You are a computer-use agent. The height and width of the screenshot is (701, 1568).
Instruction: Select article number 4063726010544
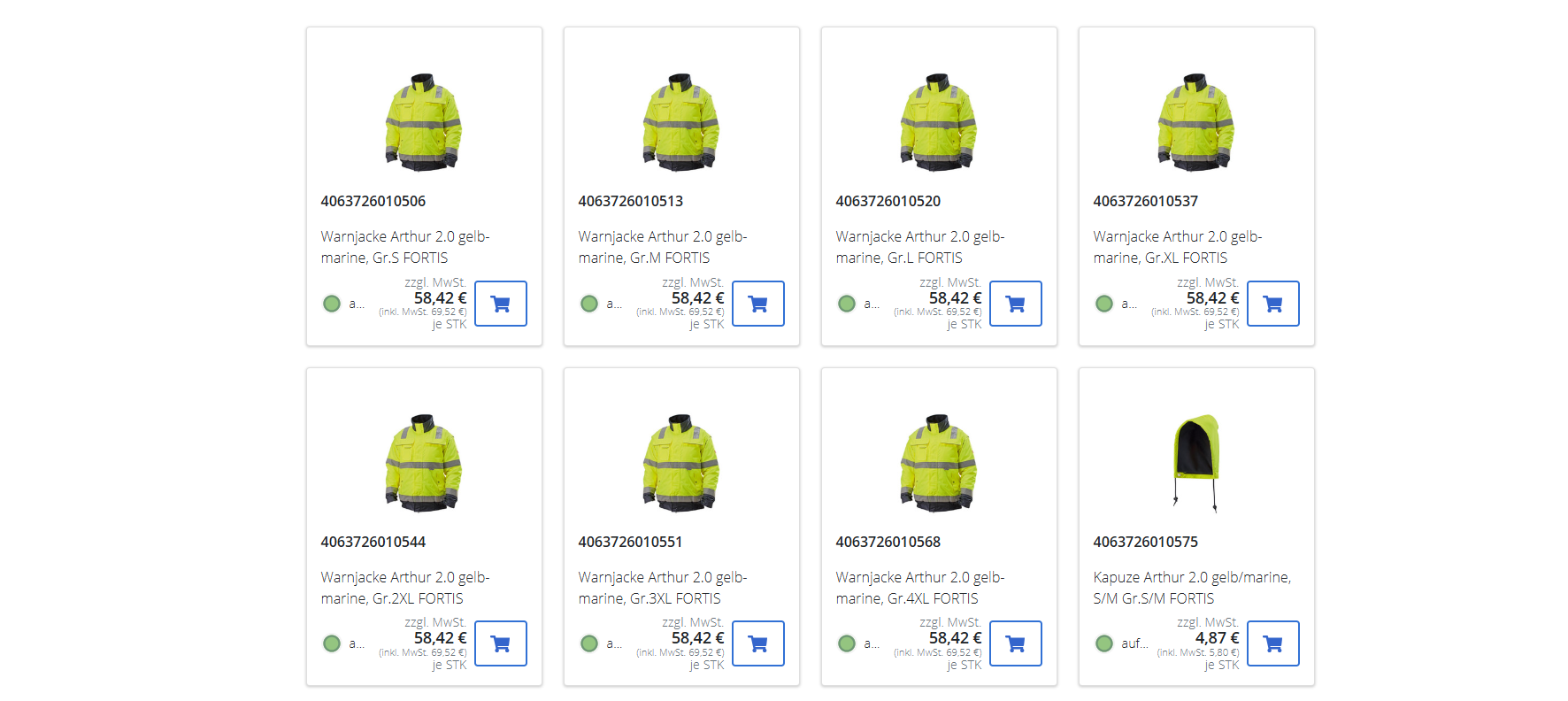(373, 542)
